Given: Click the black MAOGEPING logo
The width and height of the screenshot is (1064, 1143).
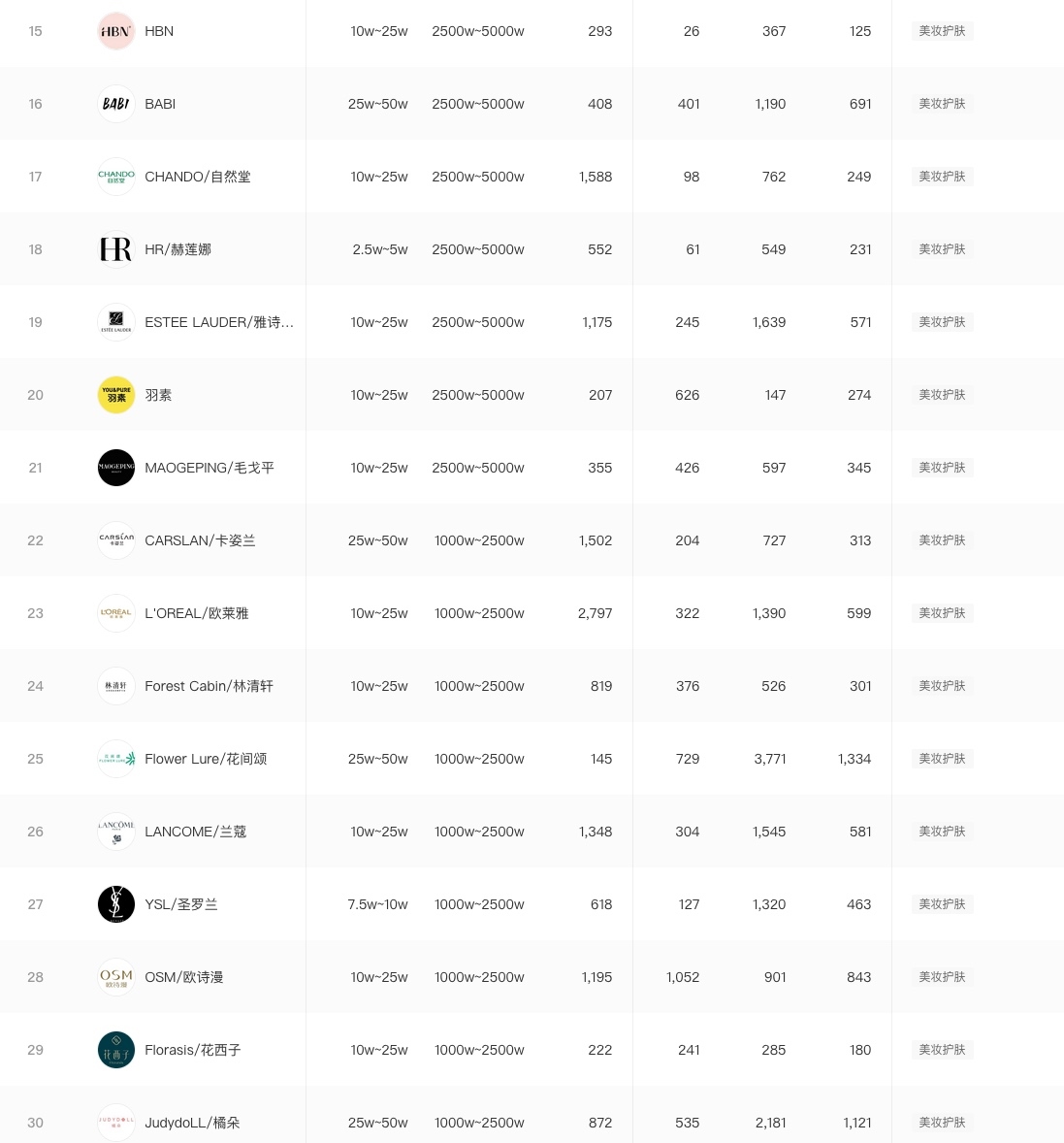Looking at the screenshot, I should [116, 468].
